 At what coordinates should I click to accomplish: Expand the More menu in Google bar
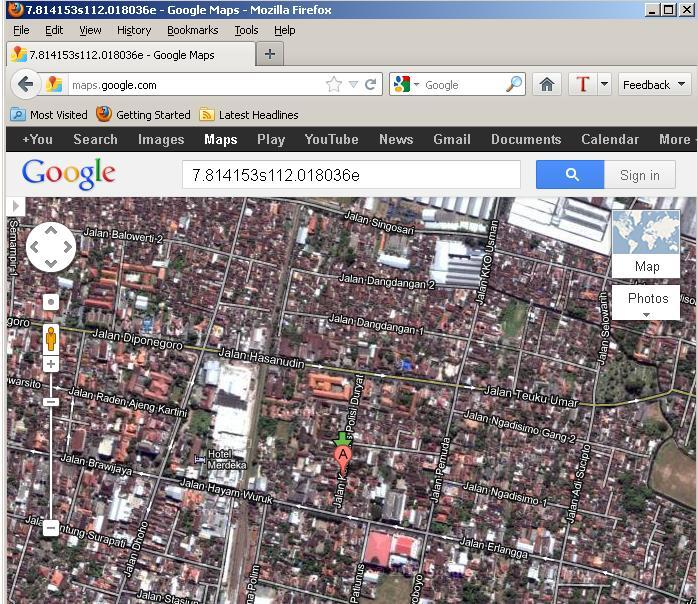click(676, 139)
